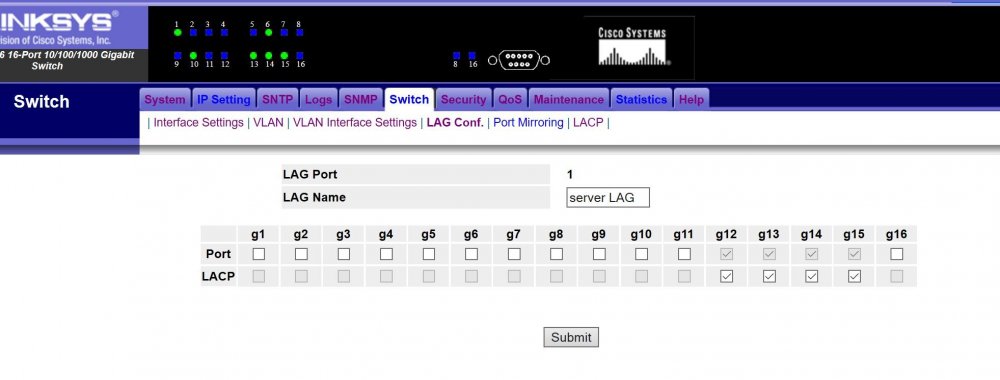
Task: Uncheck the LACP checkbox for g15
Action: pyautogui.click(x=854, y=277)
